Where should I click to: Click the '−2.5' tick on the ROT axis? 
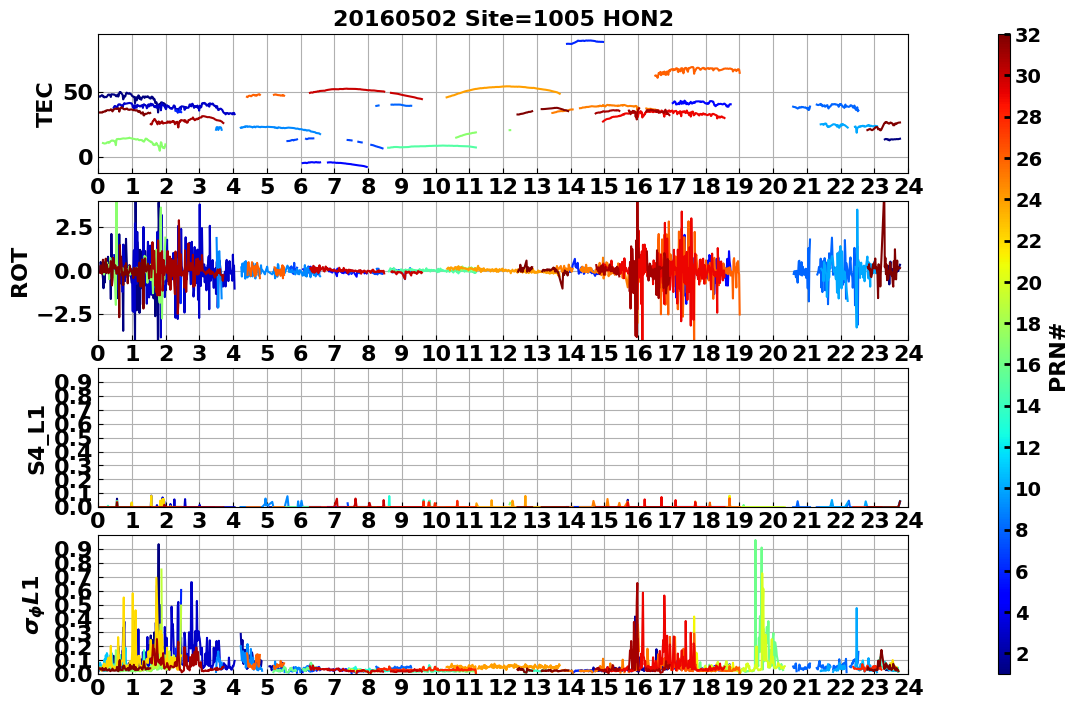point(65,314)
